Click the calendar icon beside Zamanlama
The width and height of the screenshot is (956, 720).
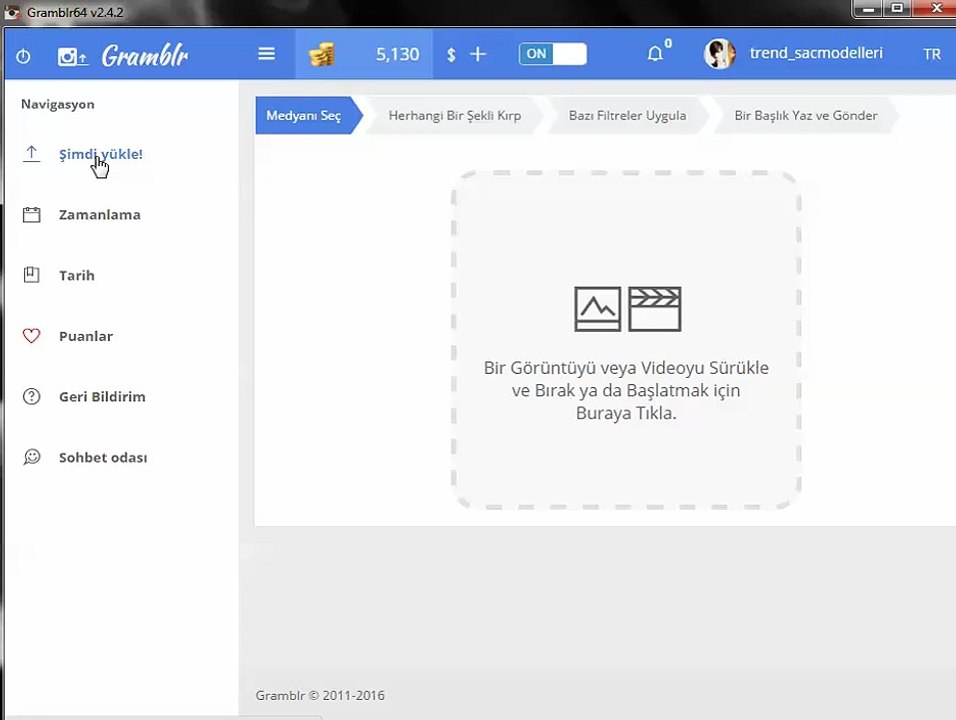(x=32, y=215)
